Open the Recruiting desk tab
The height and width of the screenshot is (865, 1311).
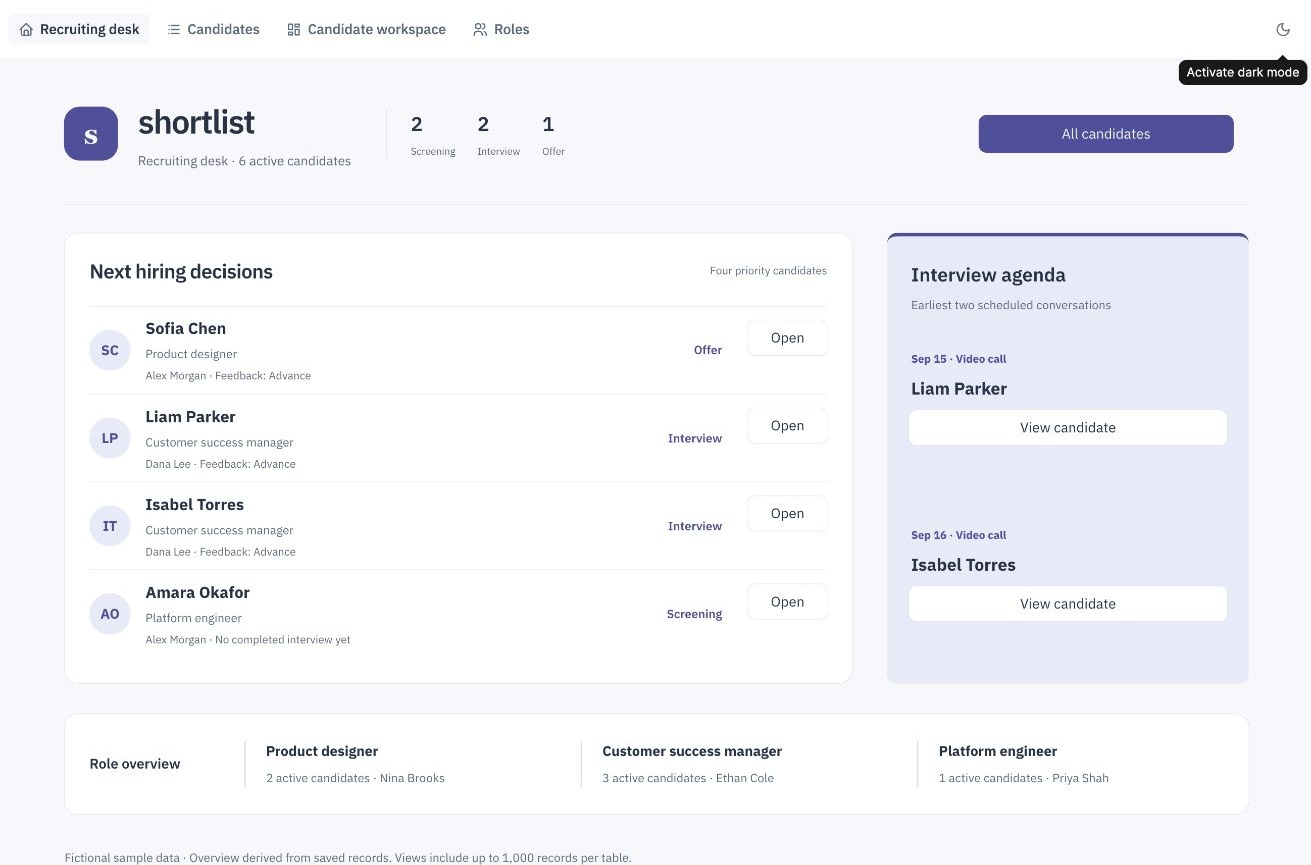[79, 29]
